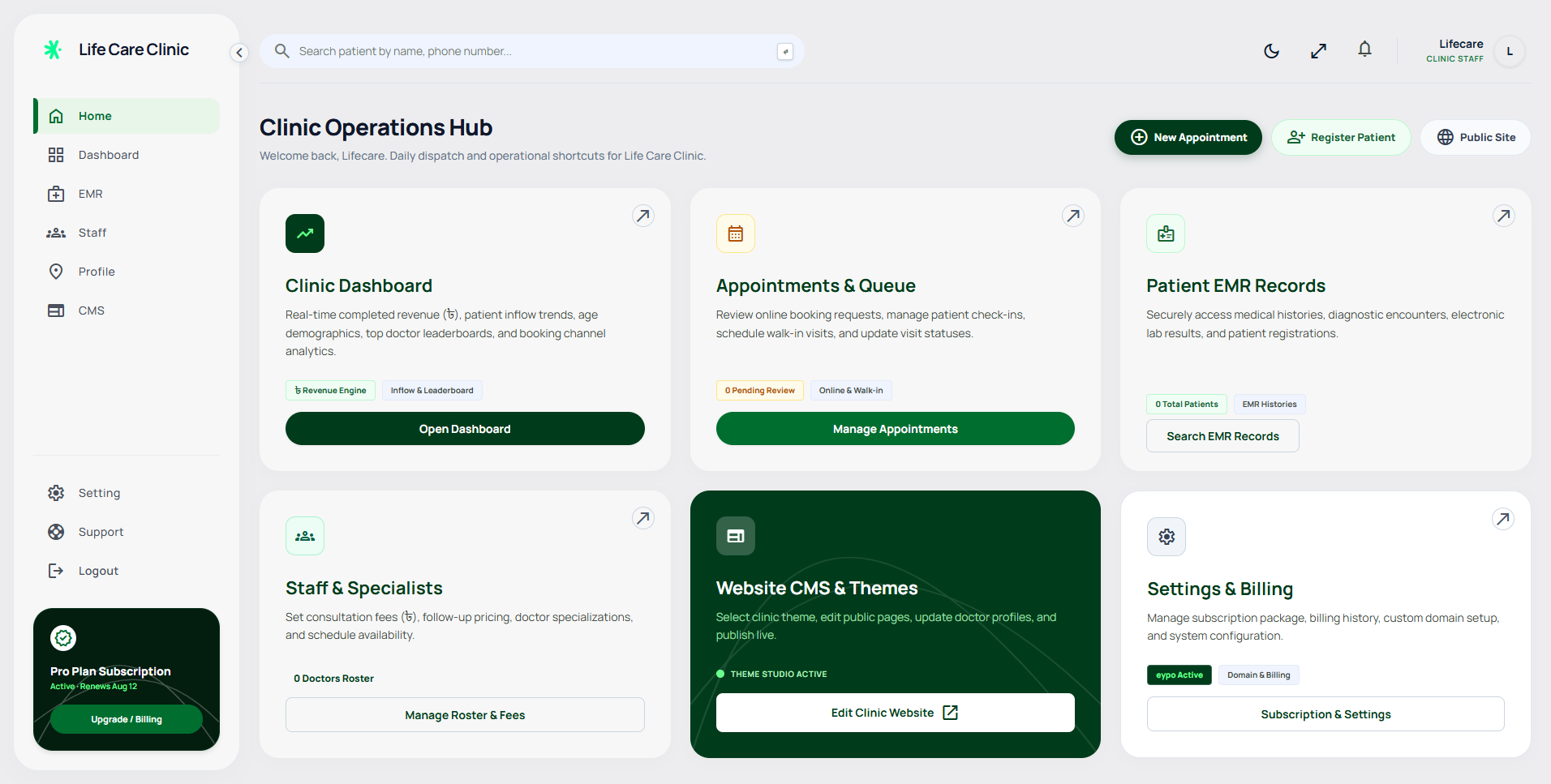Viewport: 1551px width, 784px height.
Task: Click the gear icon on Settings & Billing card
Action: tap(1166, 537)
